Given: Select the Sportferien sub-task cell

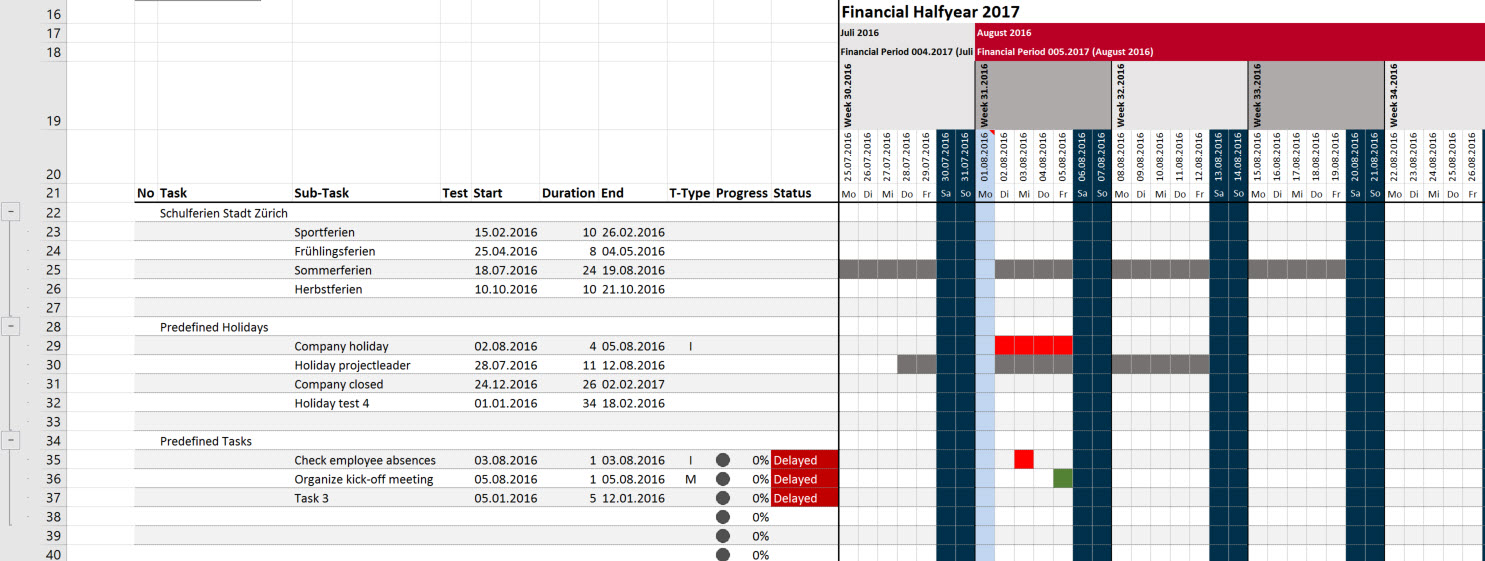Looking at the screenshot, I should click(324, 232).
